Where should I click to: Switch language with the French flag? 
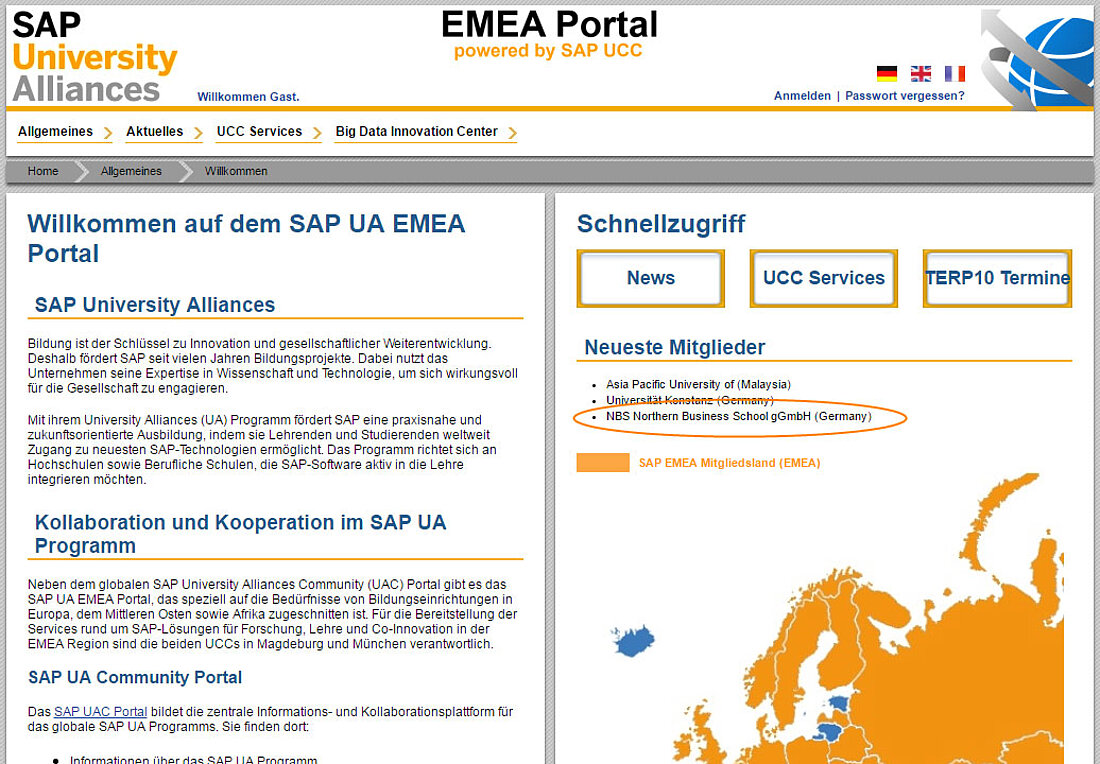click(955, 74)
